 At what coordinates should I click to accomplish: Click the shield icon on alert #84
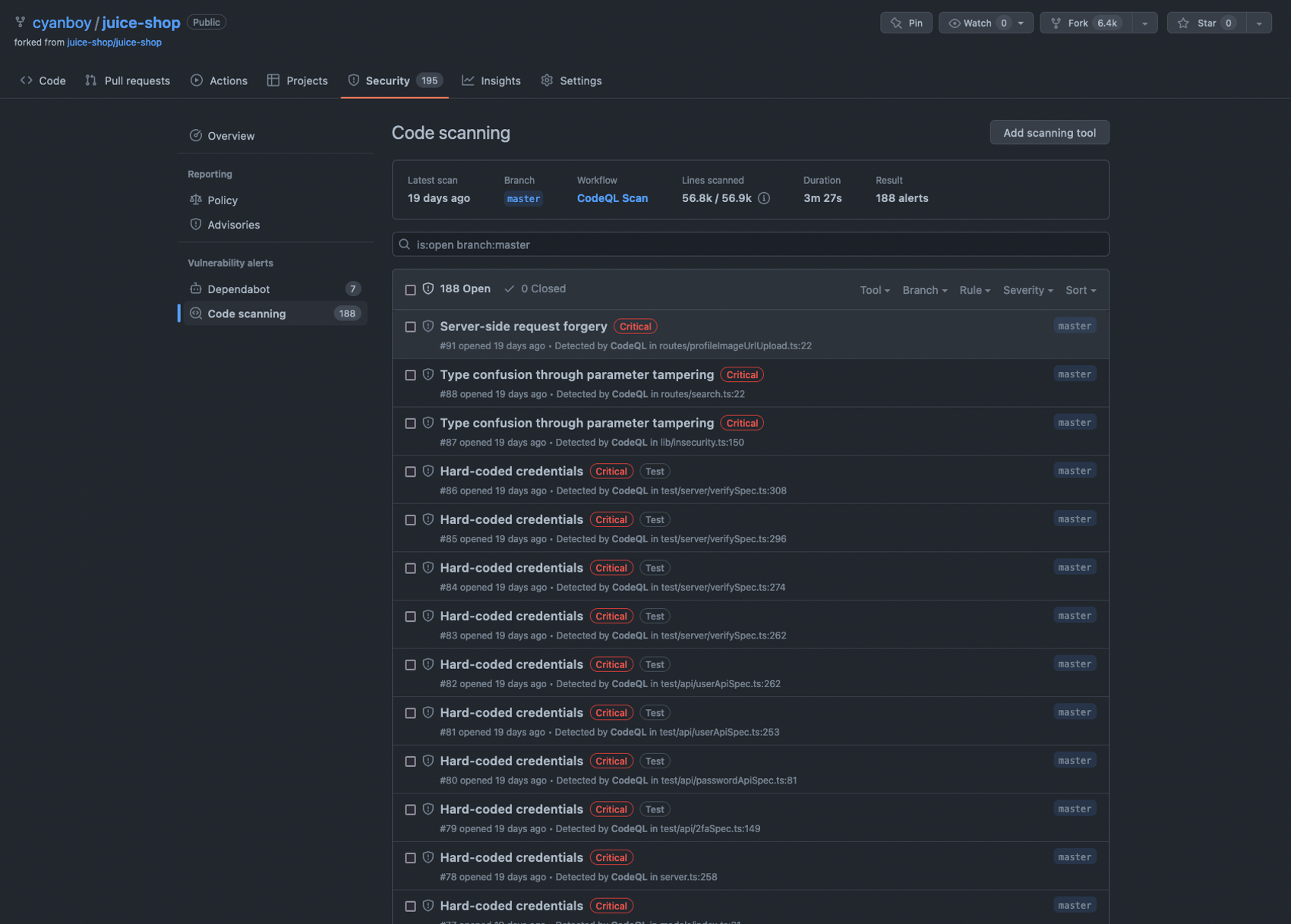tap(428, 568)
